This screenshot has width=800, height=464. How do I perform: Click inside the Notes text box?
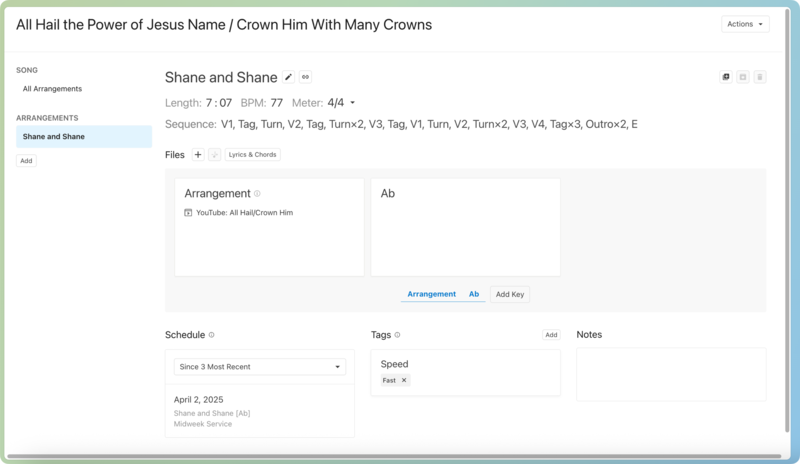[670, 374]
